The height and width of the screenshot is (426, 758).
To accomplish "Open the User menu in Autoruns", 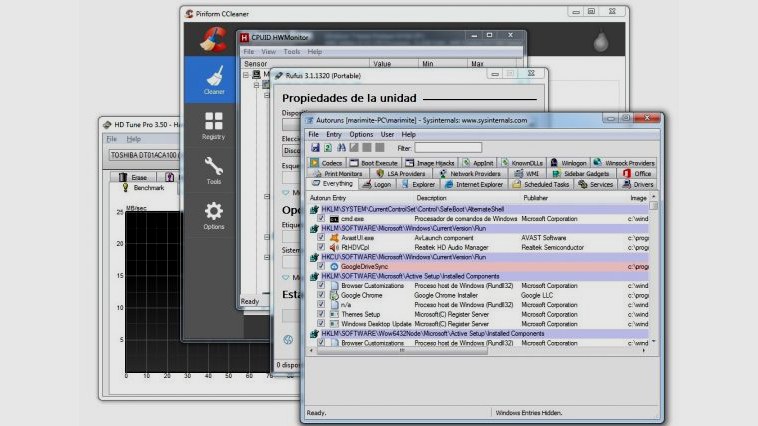I will click(387, 134).
